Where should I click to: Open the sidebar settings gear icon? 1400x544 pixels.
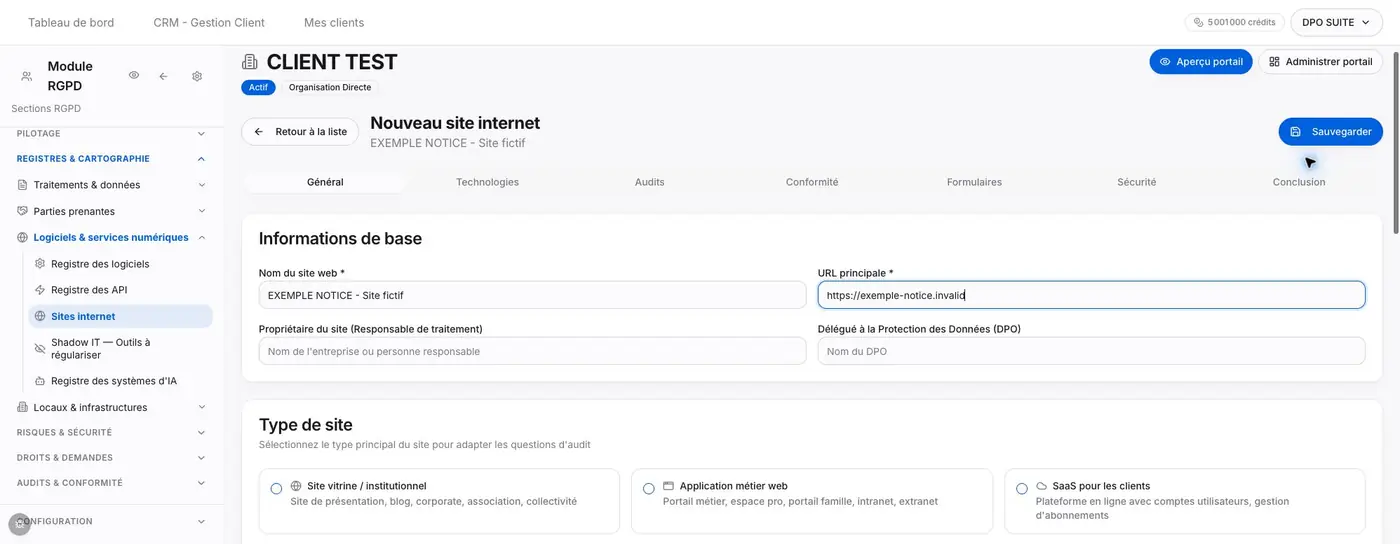(x=197, y=76)
